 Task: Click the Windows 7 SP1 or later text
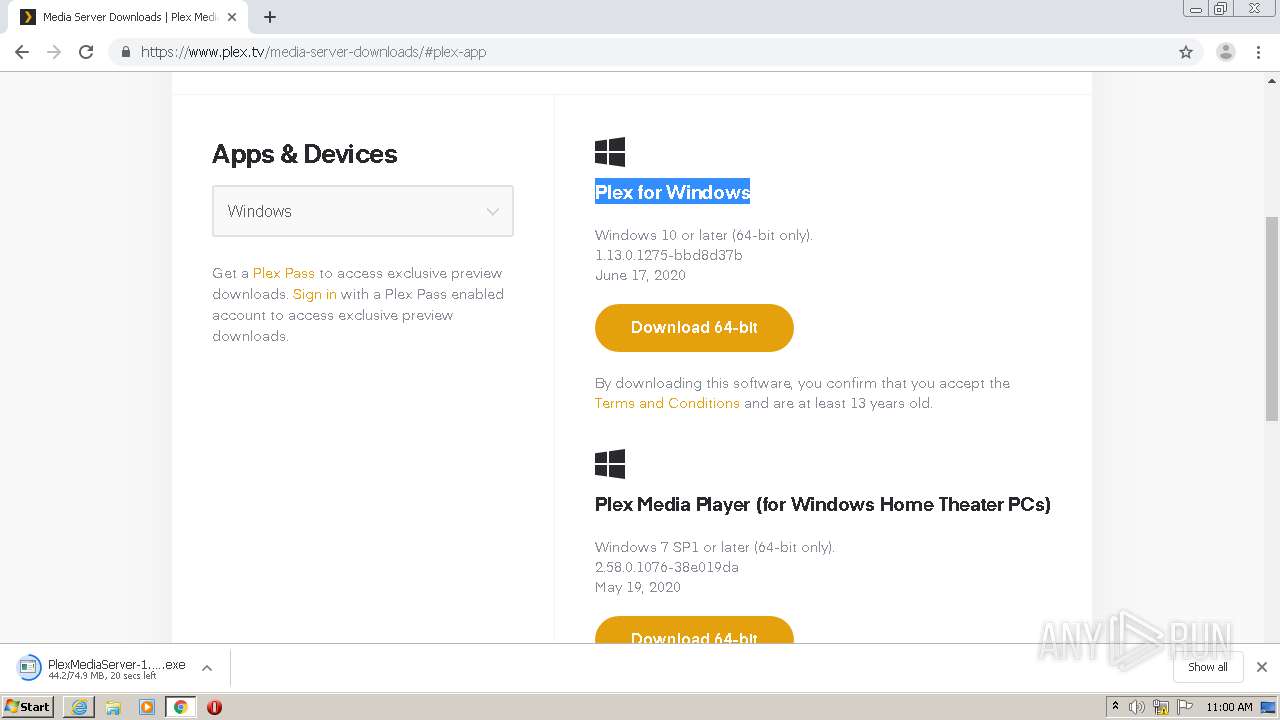click(715, 547)
